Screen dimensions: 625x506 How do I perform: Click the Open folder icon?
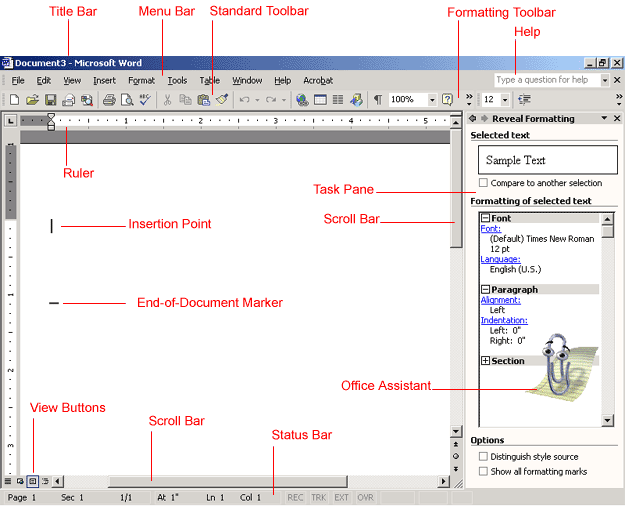pyautogui.click(x=31, y=100)
